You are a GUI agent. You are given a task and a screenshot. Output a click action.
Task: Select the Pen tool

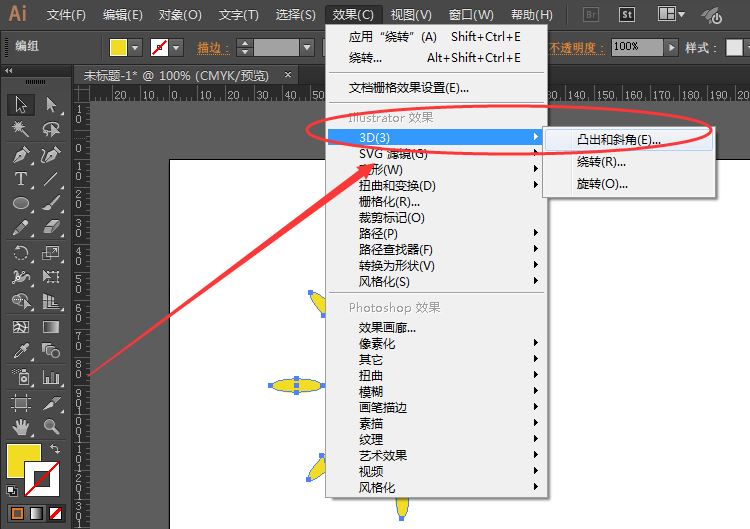click(x=21, y=155)
